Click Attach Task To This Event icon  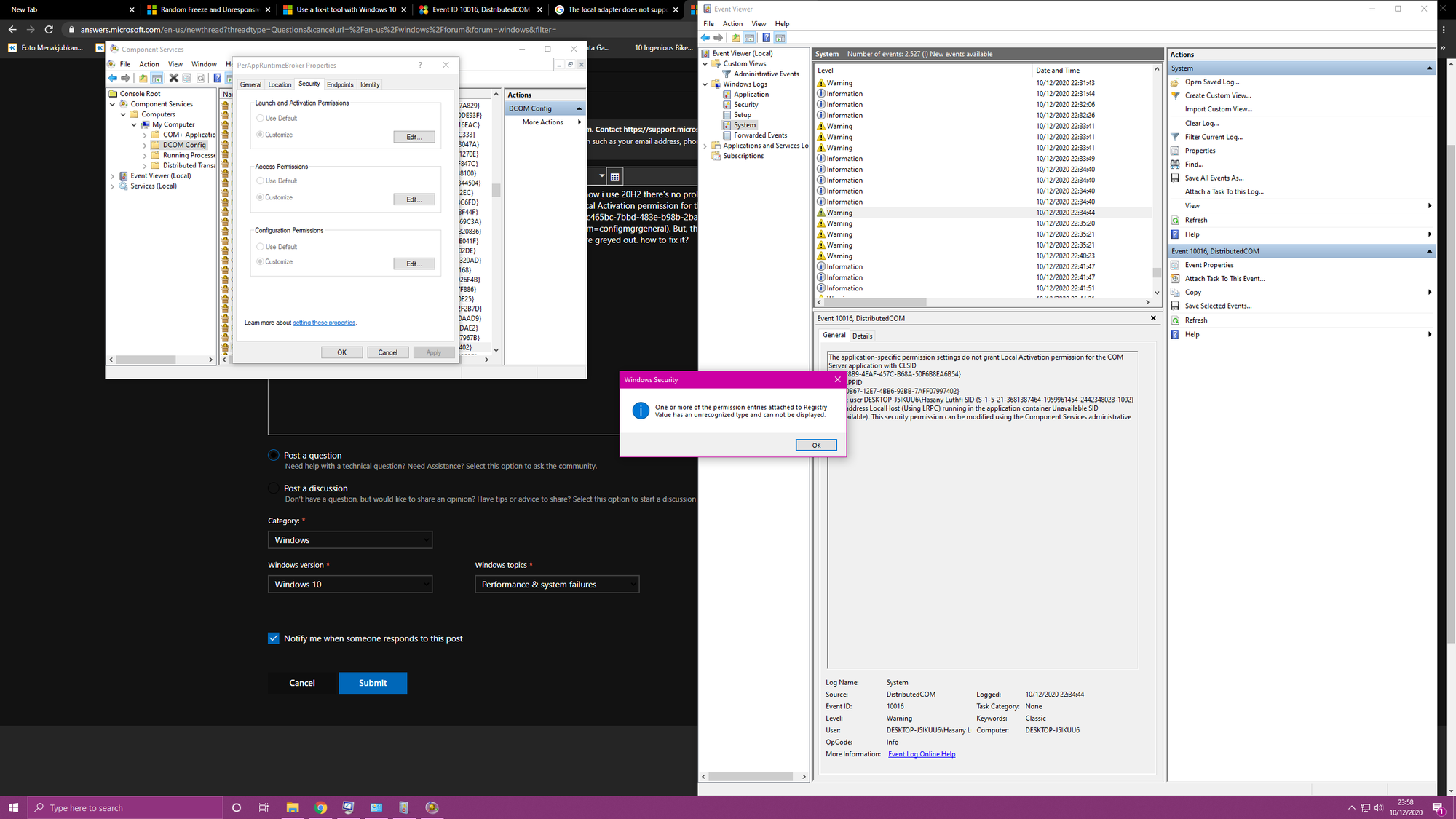(x=1175, y=279)
